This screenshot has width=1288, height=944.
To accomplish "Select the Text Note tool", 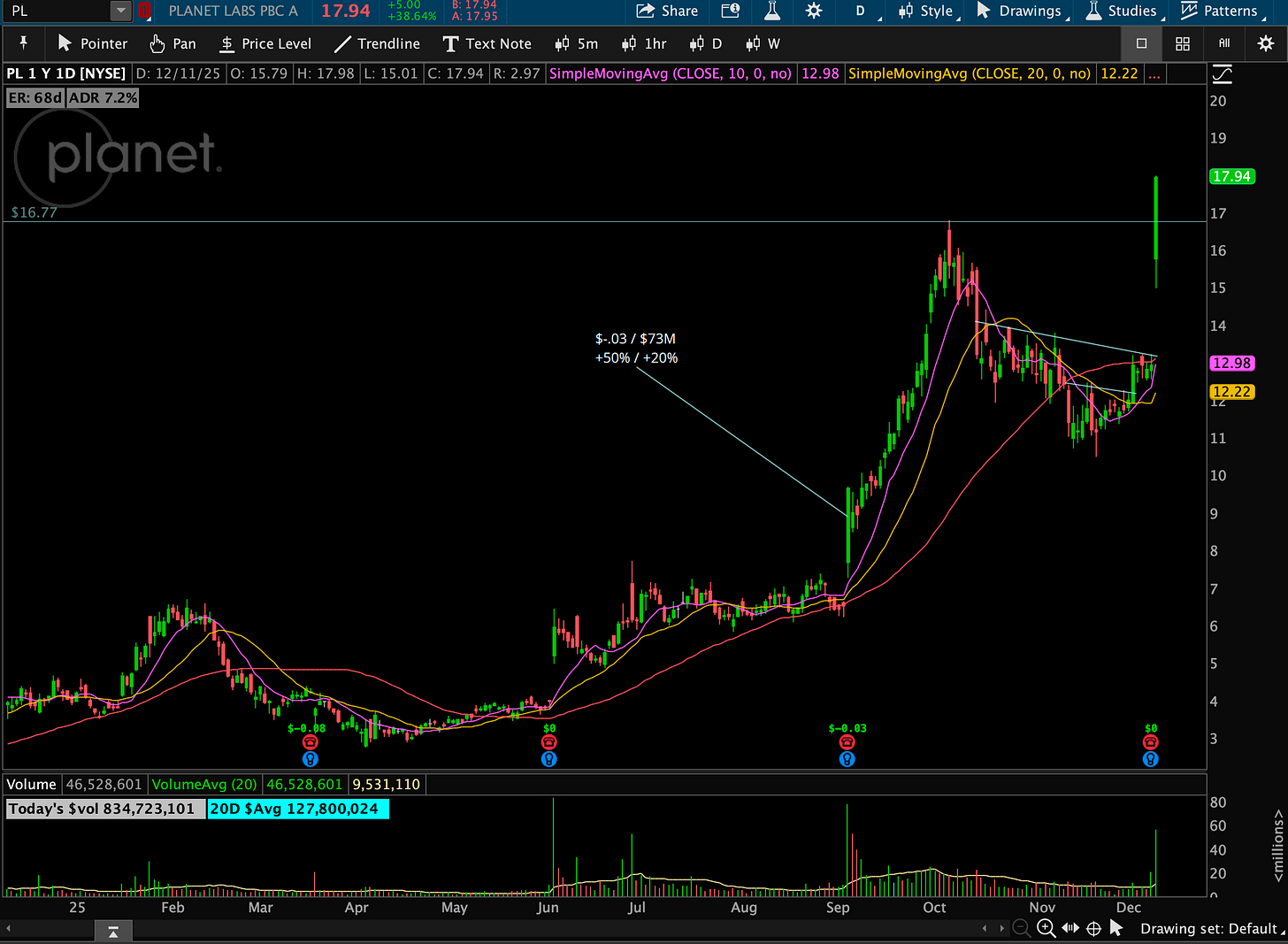I will [x=487, y=43].
